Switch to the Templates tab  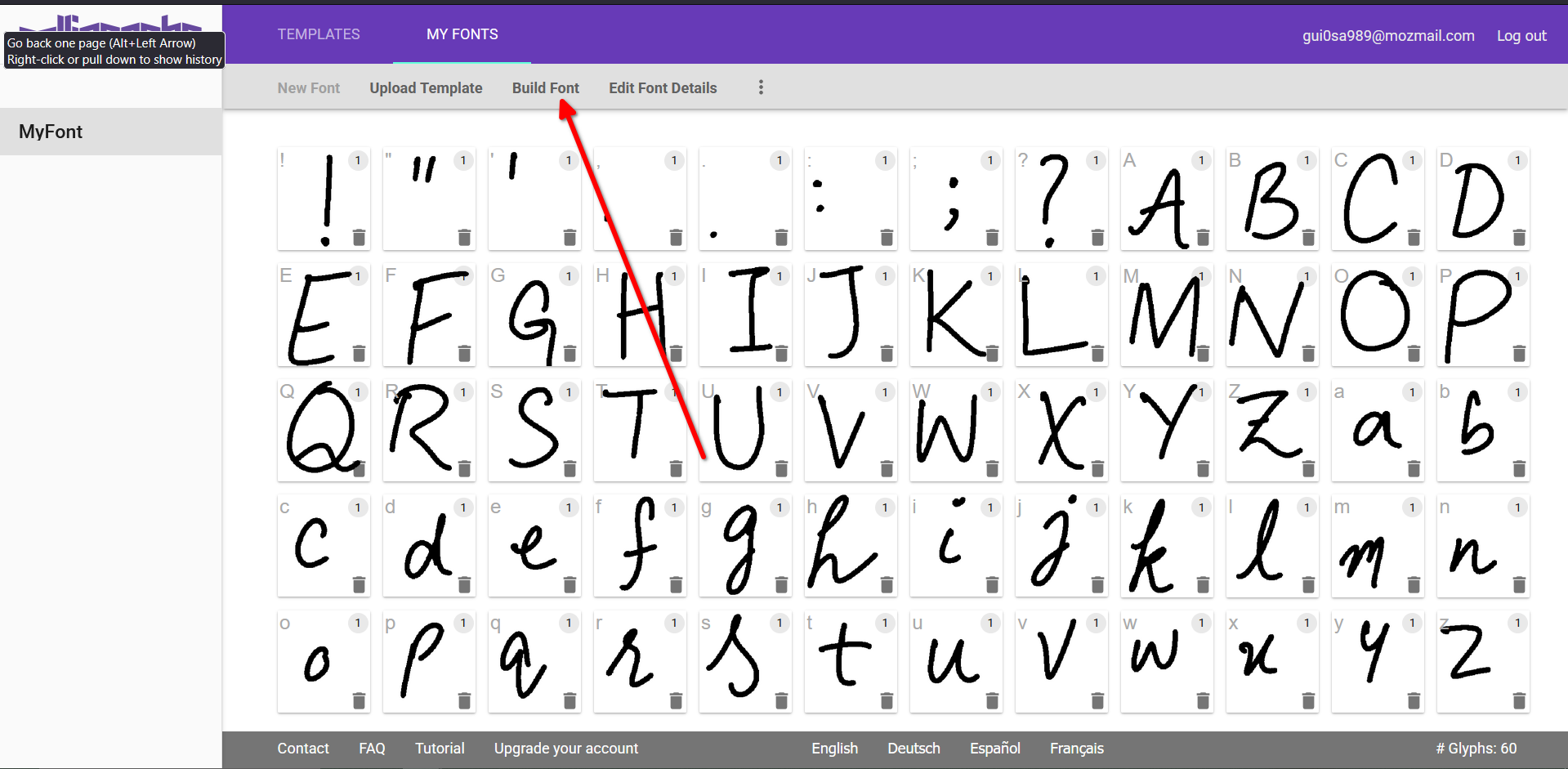(319, 34)
